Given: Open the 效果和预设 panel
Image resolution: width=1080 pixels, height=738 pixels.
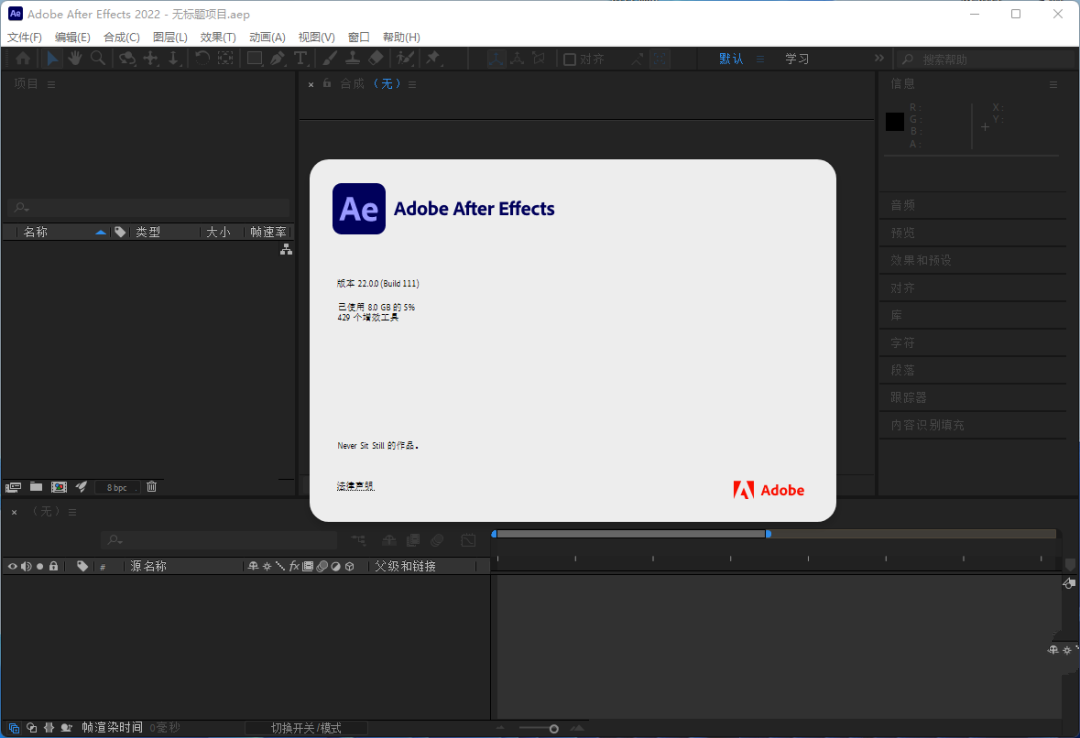Looking at the screenshot, I should [x=920, y=260].
